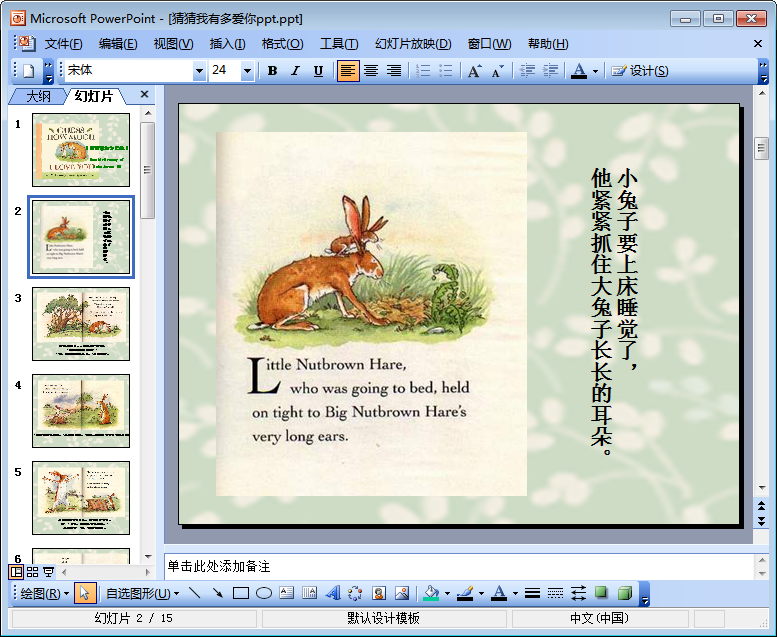Apply the fill color bucket

coord(431,593)
